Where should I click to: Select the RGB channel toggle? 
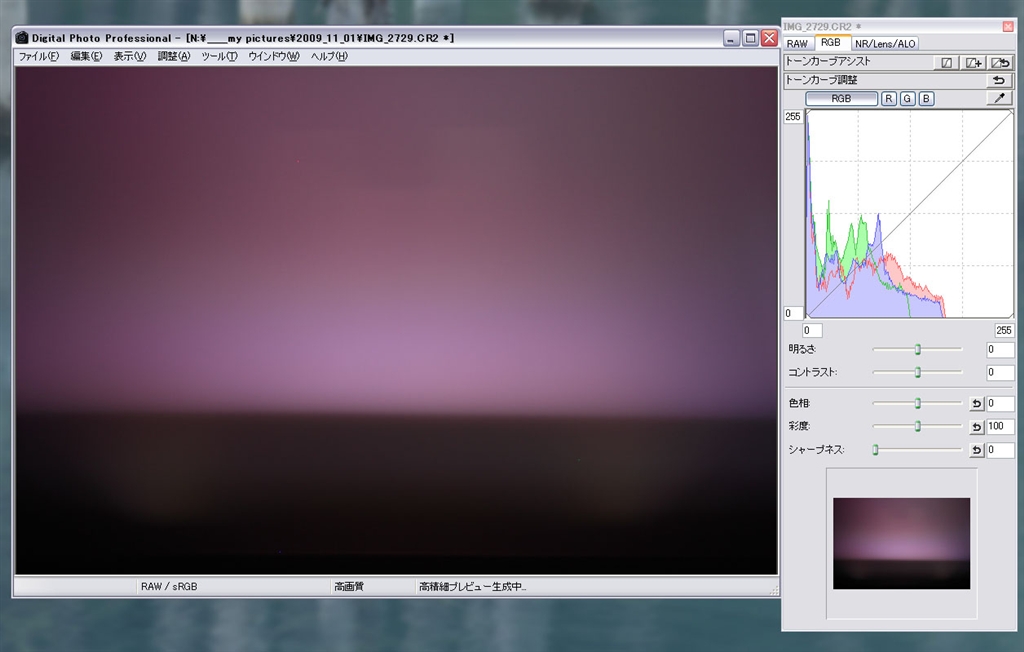coord(841,99)
